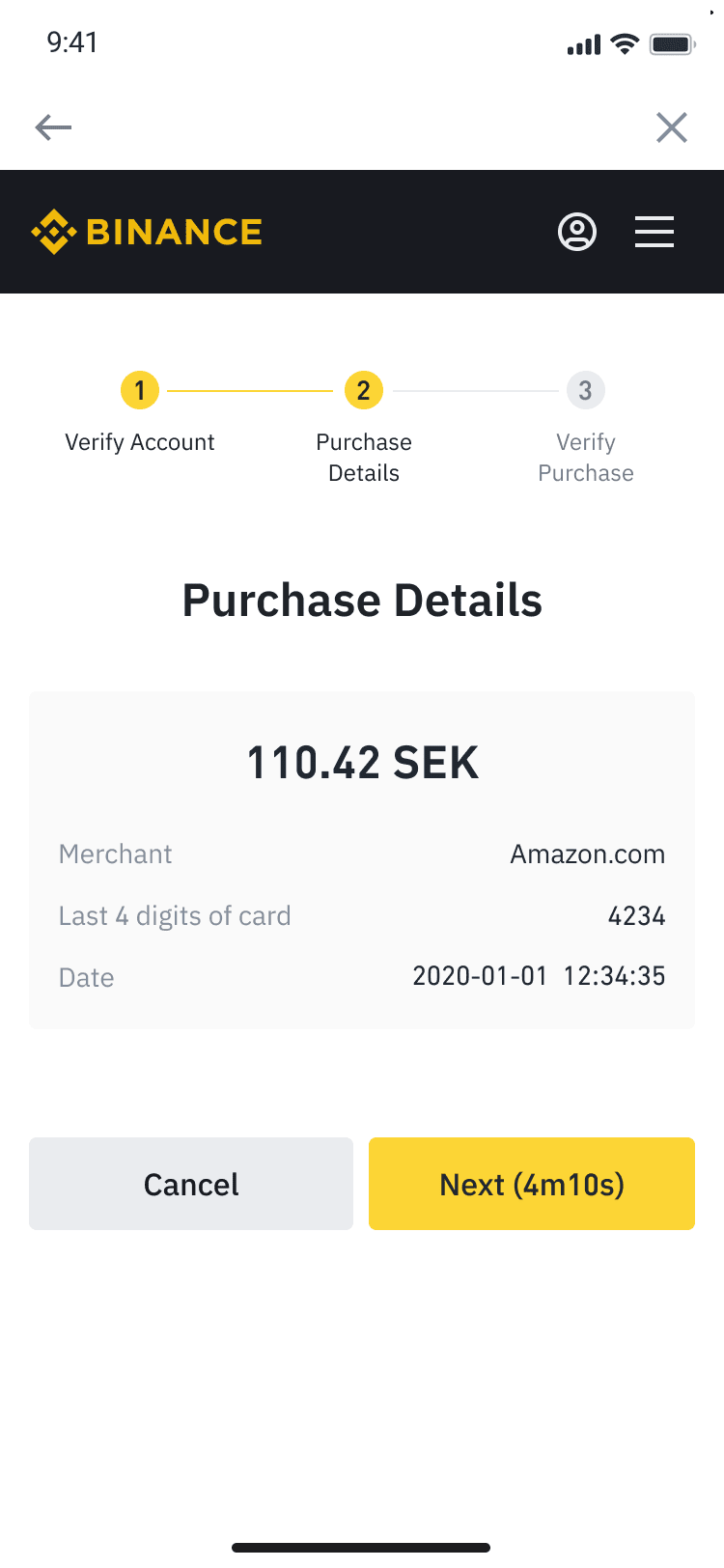Tap the purchase date value
The image size is (724, 1568).
point(540,976)
